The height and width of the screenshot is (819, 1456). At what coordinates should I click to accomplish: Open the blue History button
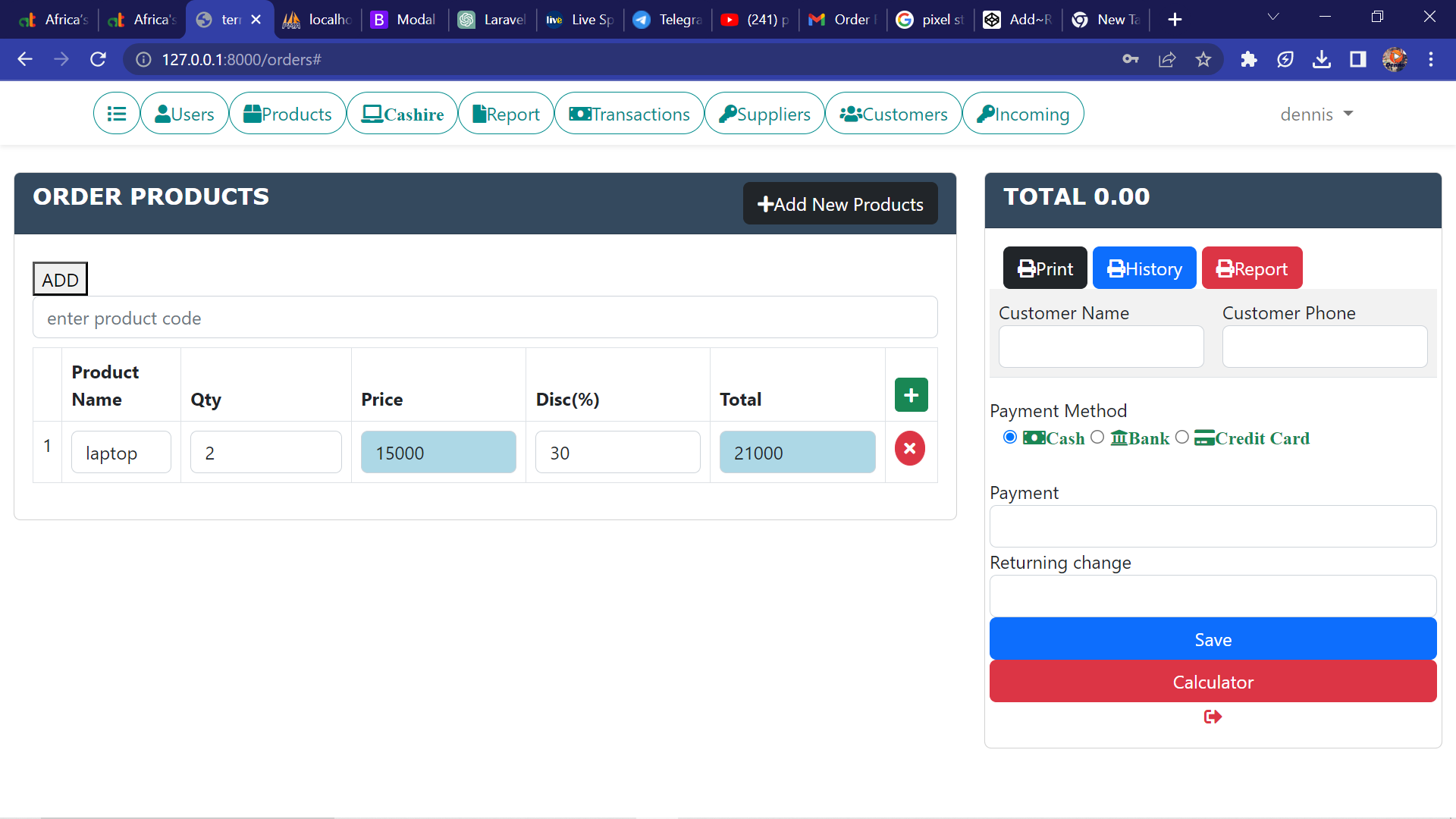point(1144,268)
